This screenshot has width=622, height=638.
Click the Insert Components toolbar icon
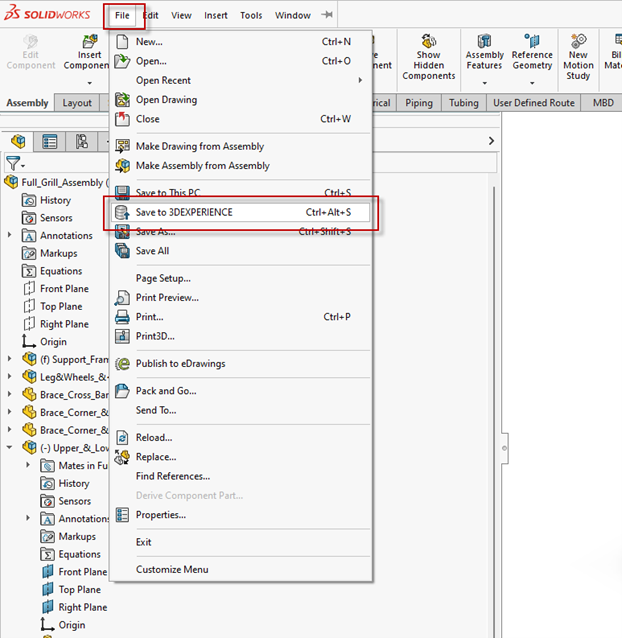[89, 41]
